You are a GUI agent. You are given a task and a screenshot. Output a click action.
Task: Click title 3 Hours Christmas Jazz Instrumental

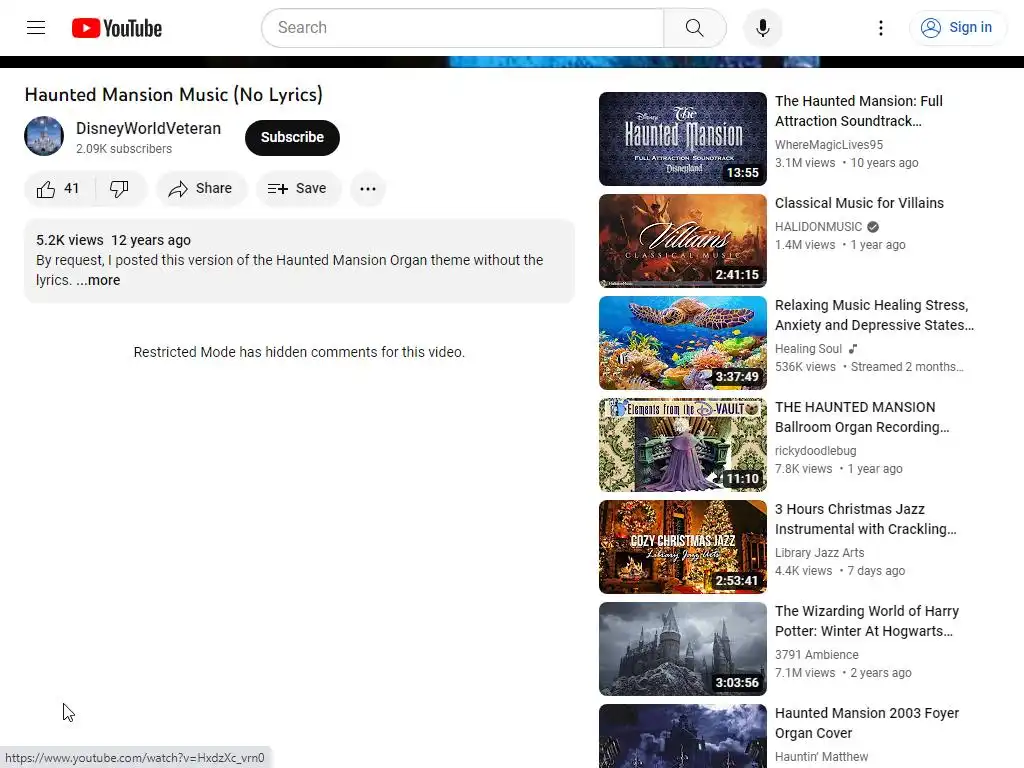point(865,519)
